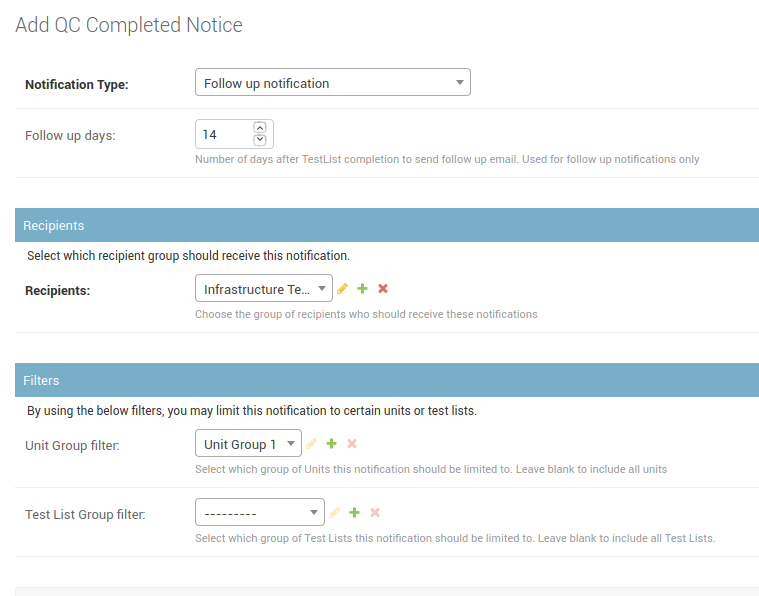Open the Test List Group filter dropdown
This screenshot has height=596, width=759.
260,512
